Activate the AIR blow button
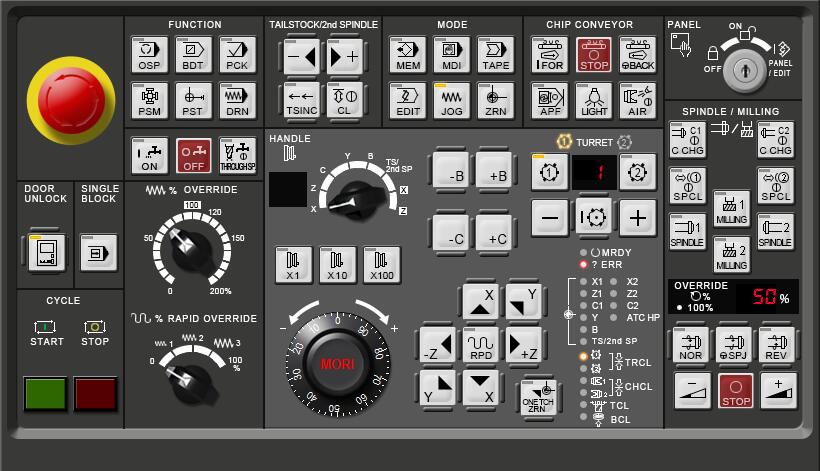Screen dimensions: 820x471 [x=637, y=100]
